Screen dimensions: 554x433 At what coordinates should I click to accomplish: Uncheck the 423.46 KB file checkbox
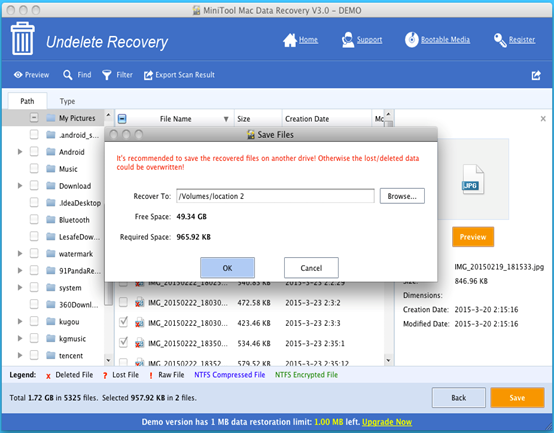[x=123, y=322]
